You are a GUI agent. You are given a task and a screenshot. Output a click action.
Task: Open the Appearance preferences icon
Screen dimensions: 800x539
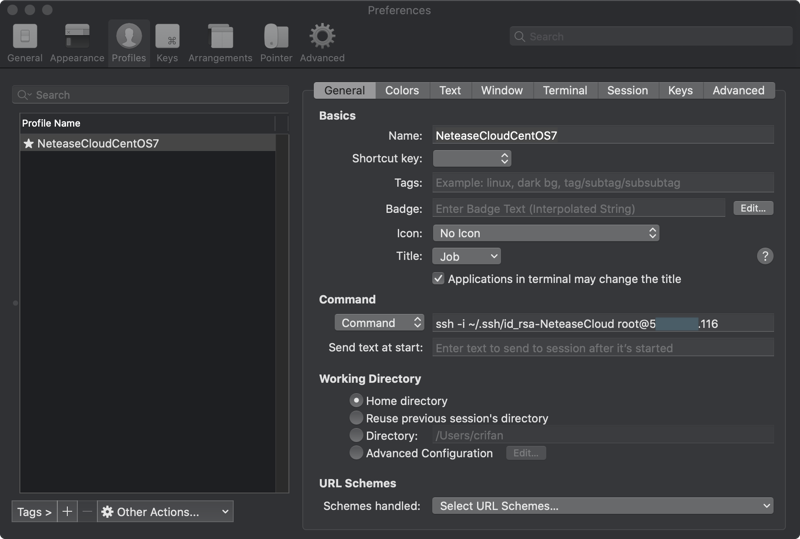tap(77, 42)
